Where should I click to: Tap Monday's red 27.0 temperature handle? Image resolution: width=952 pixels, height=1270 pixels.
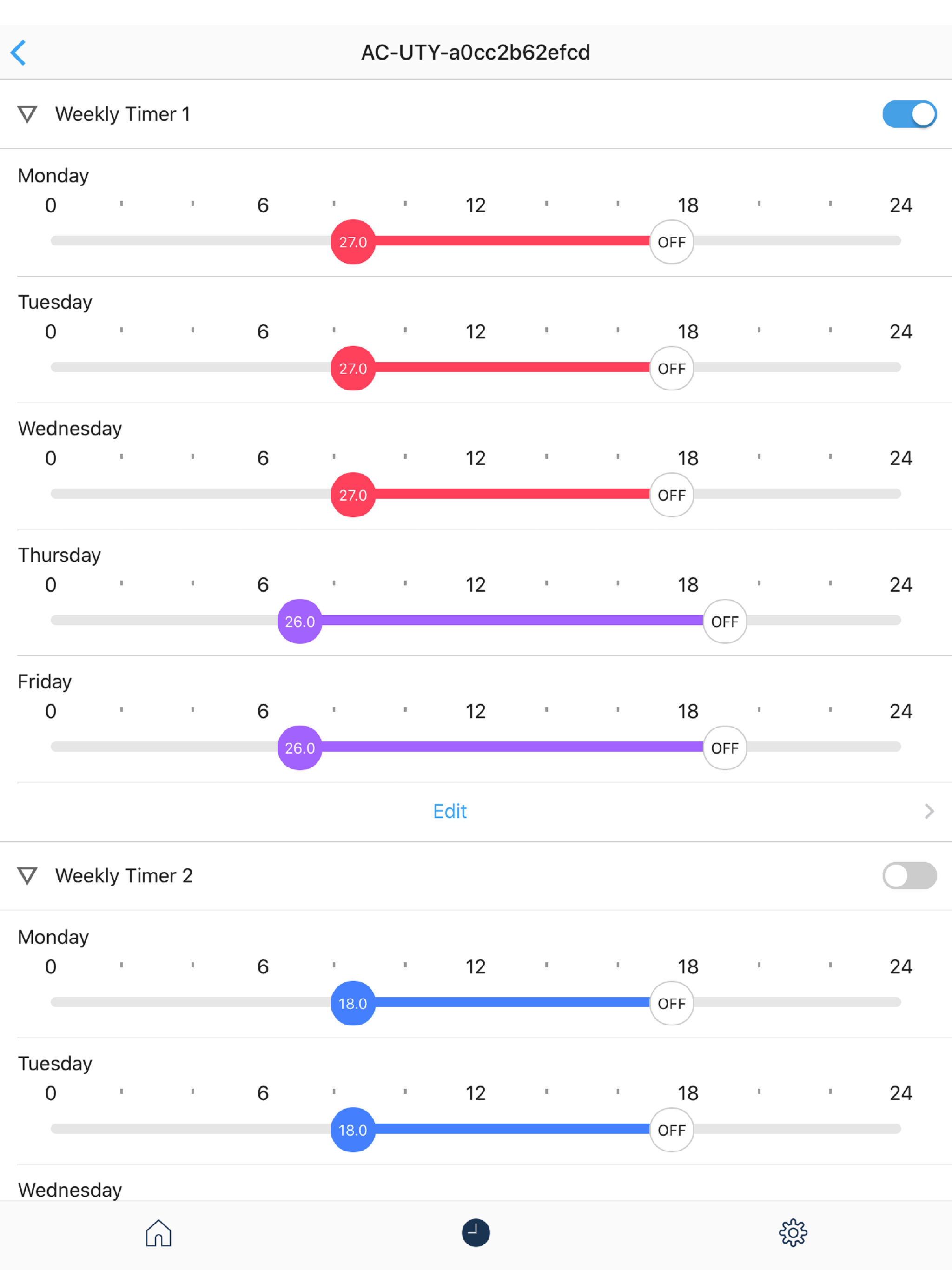pos(353,242)
